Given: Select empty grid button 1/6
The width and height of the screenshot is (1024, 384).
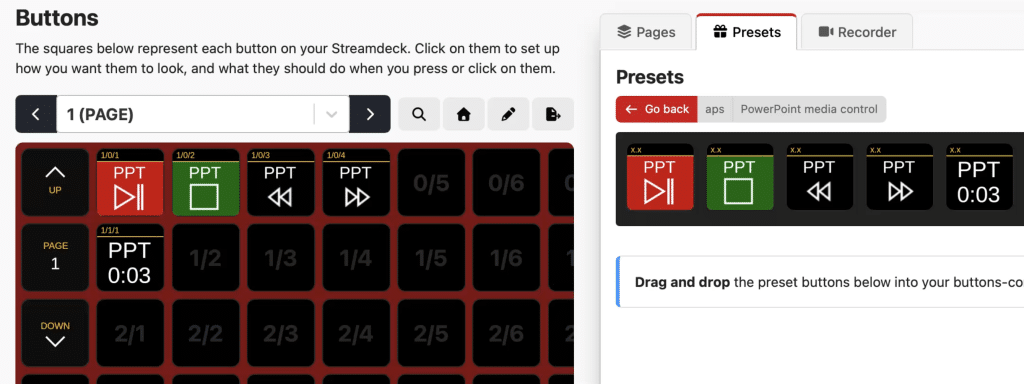Looking at the screenshot, I should (x=506, y=257).
